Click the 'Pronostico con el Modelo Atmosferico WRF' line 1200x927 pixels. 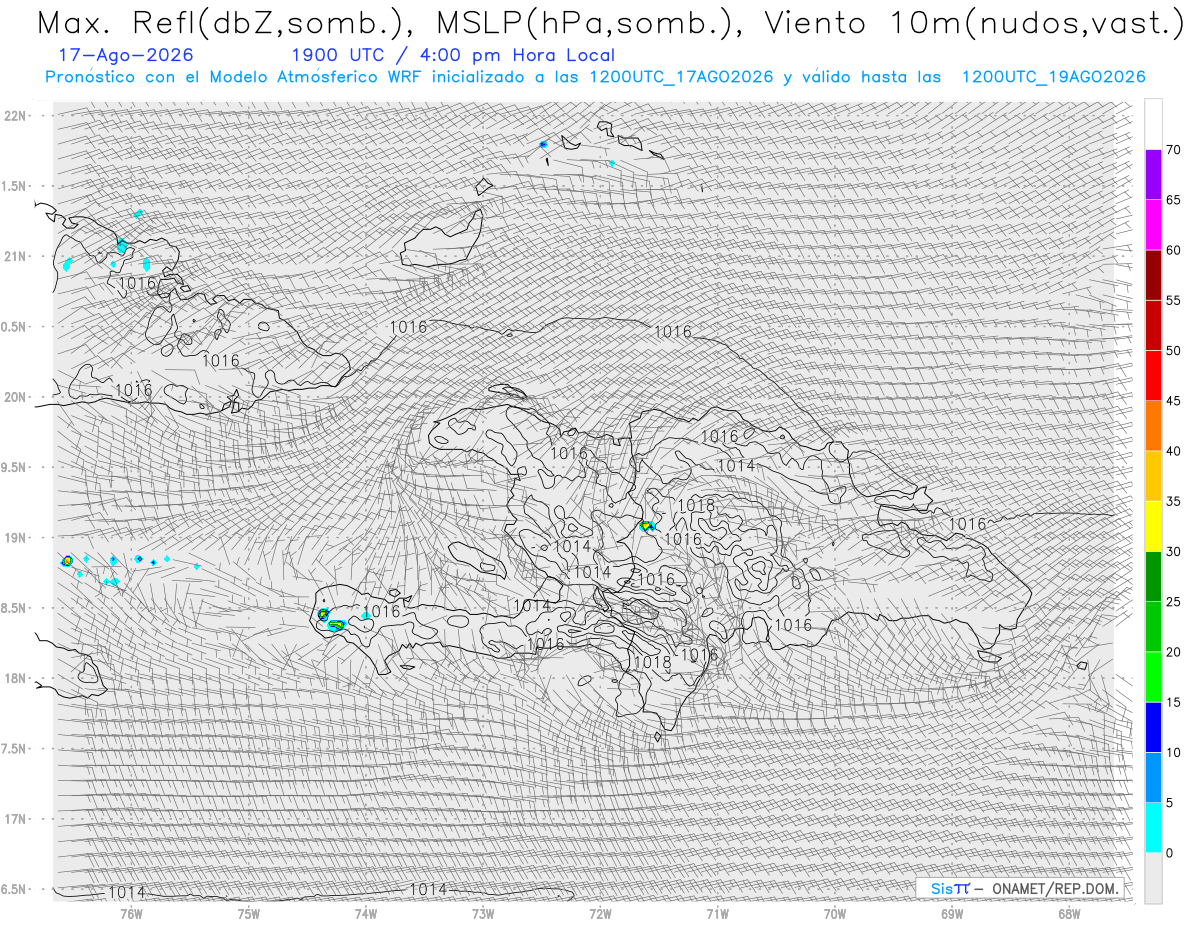(x=596, y=77)
